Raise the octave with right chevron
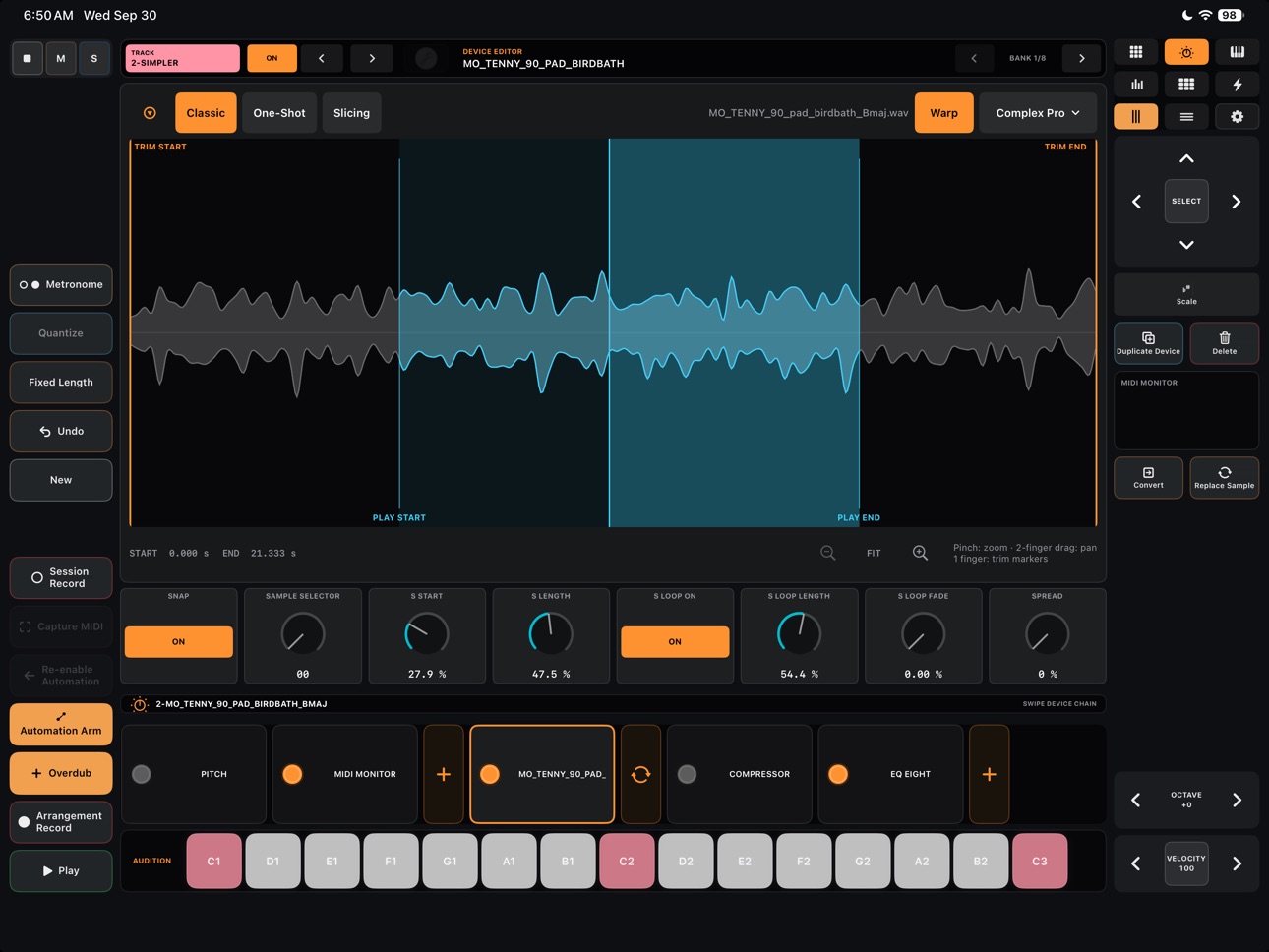This screenshot has width=1269, height=952. (x=1237, y=801)
